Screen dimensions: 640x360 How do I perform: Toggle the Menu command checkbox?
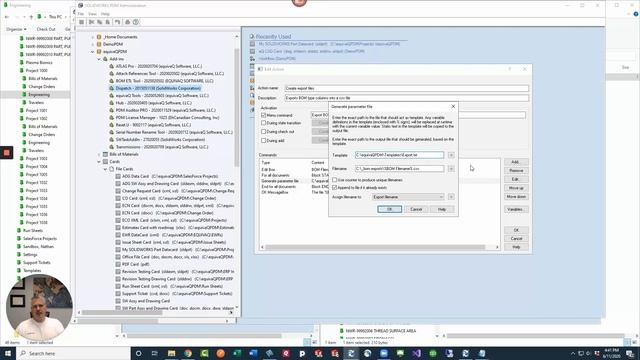click(264, 115)
